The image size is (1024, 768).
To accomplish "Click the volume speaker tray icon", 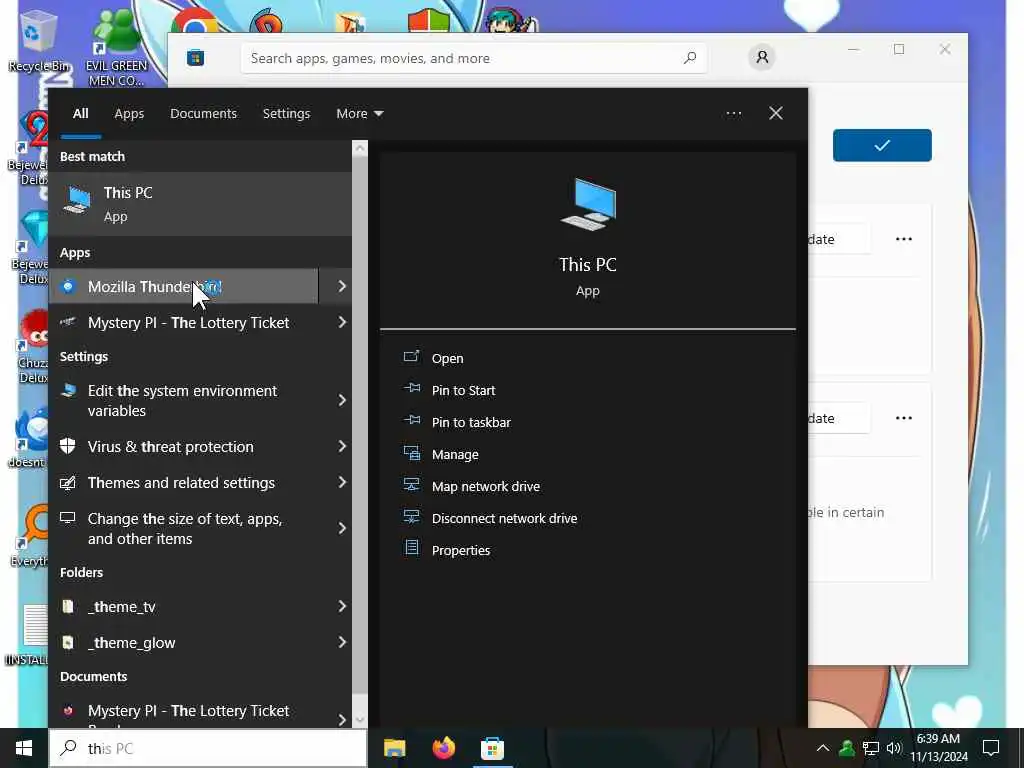I will click(x=894, y=748).
